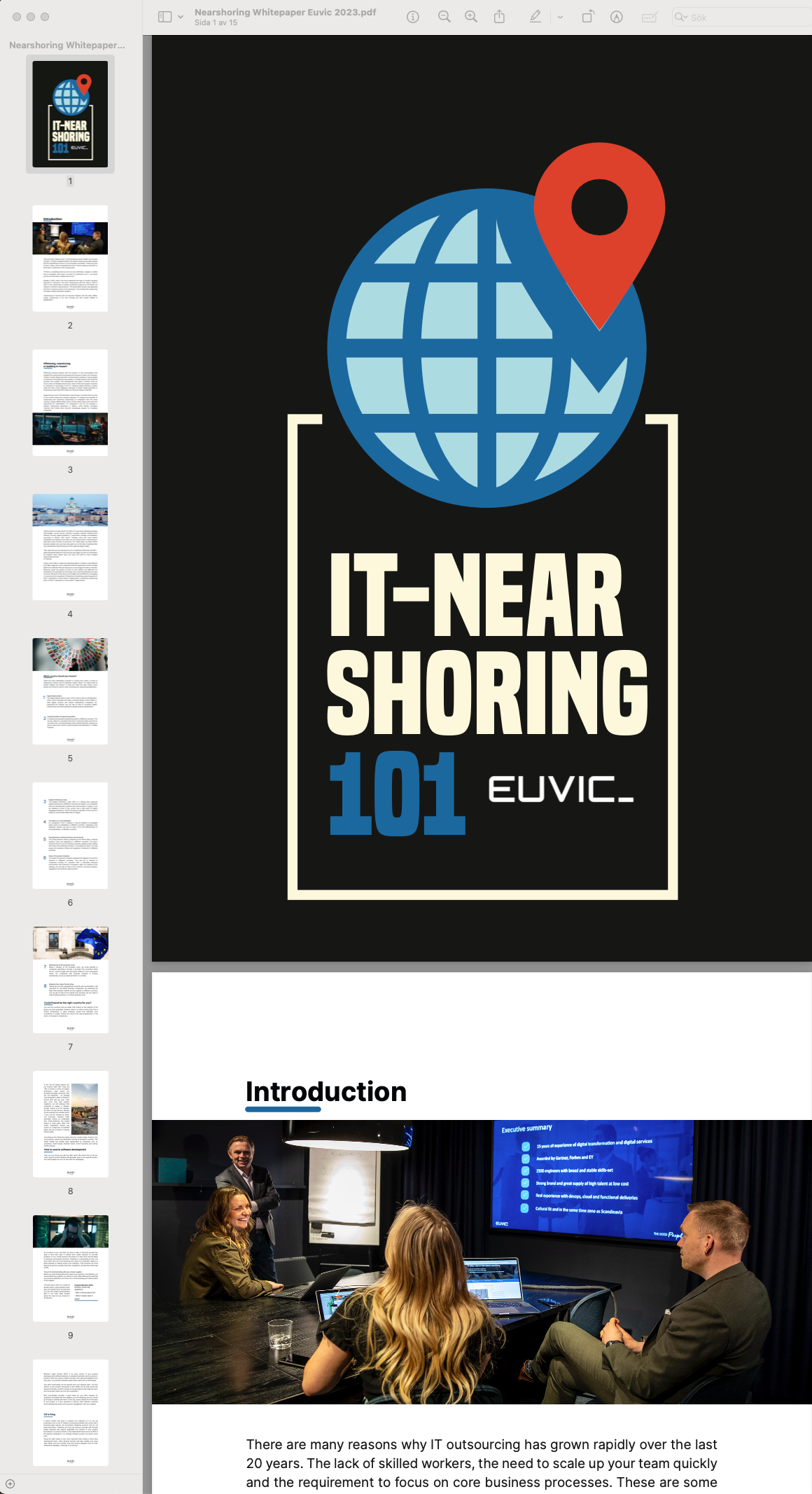Select page 1 thumbnail in sidebar

pyautogui.click(x=70, y=114)
